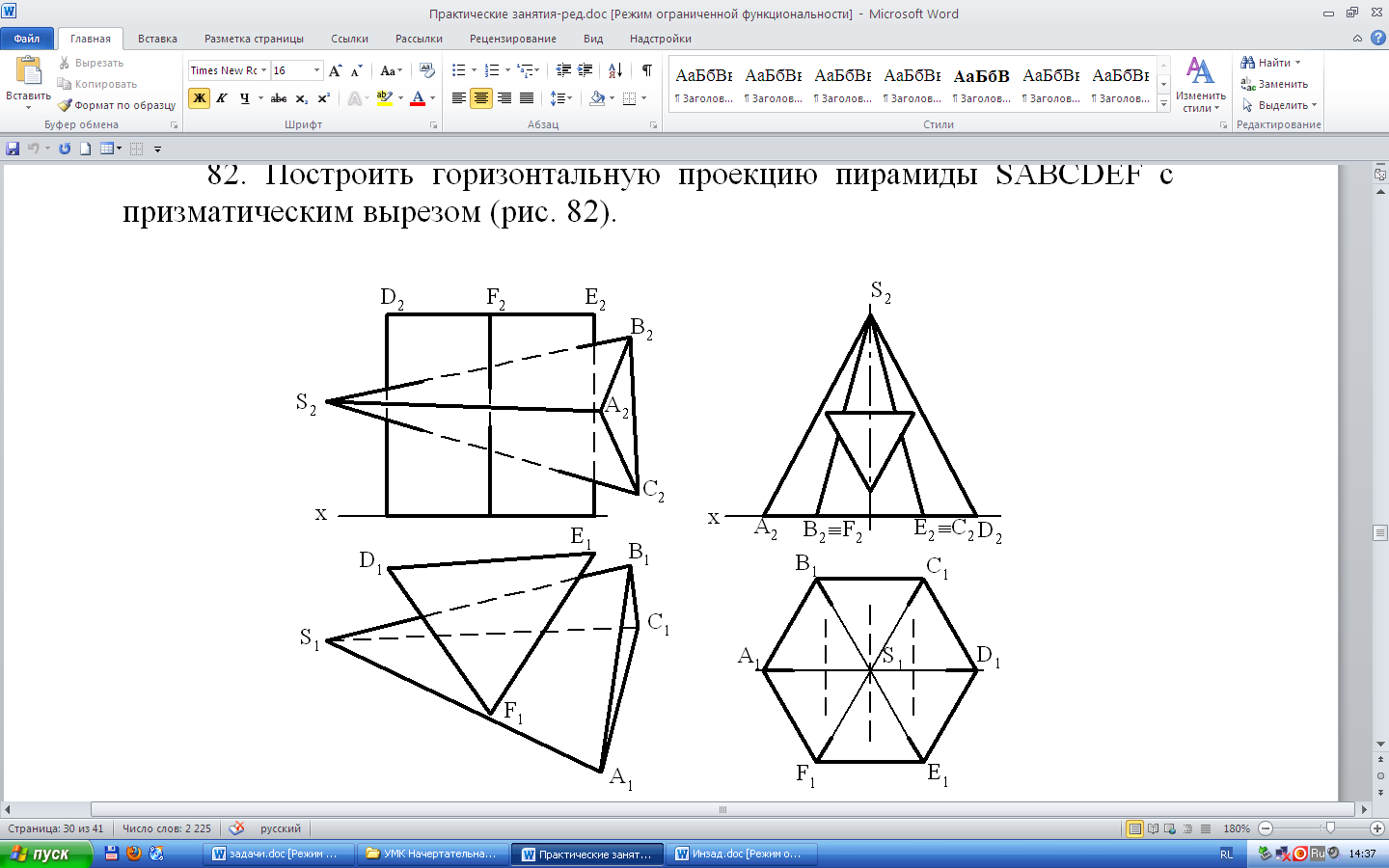The width and height of the screenshot is (1389, 868).
Task: Align text to the left
Action: pos(459,98)
